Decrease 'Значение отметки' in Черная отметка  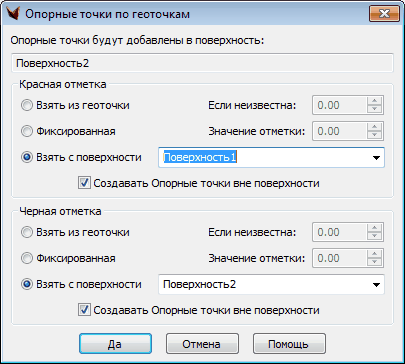tap(375, 262)
